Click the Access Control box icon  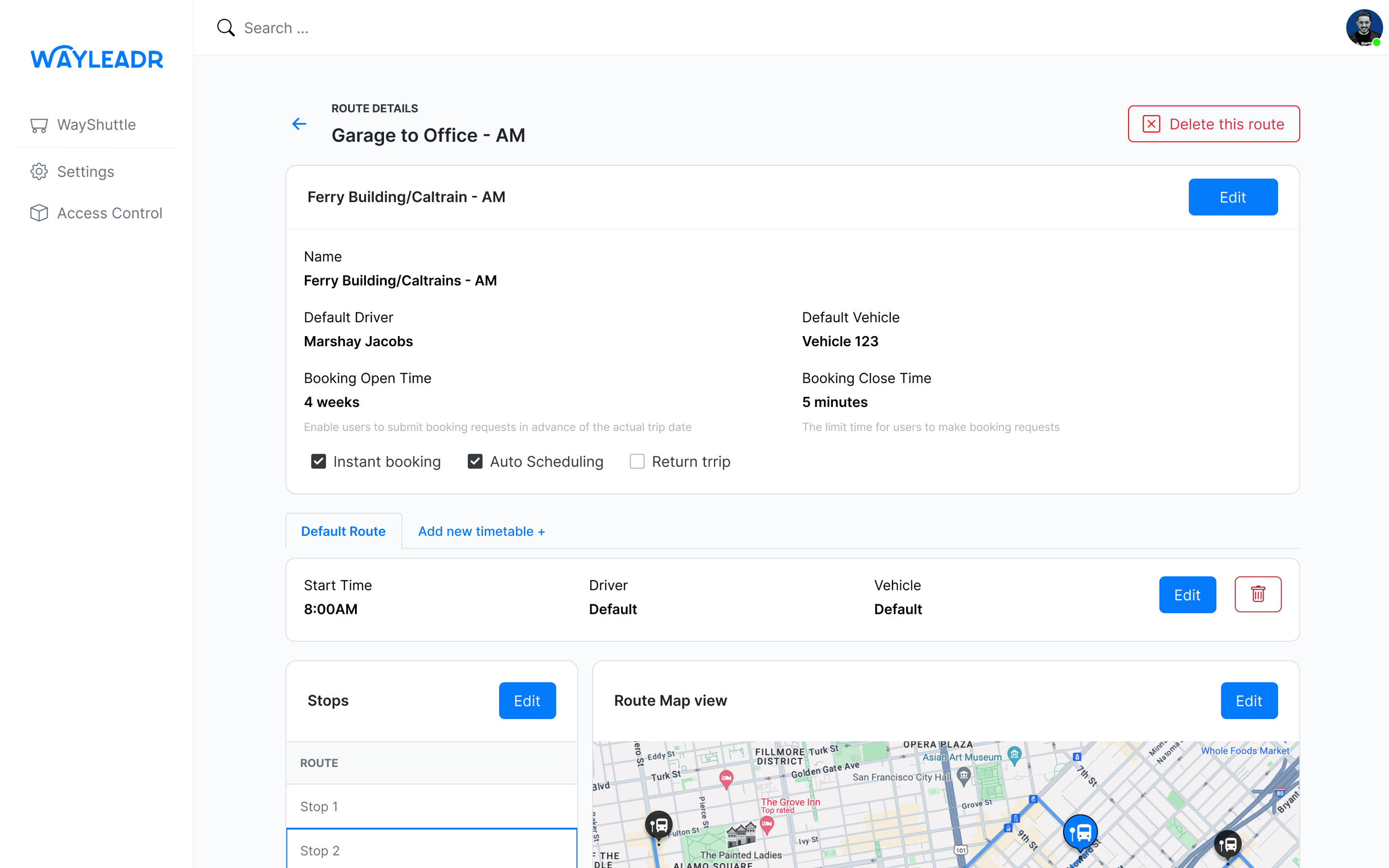(39, 212)
